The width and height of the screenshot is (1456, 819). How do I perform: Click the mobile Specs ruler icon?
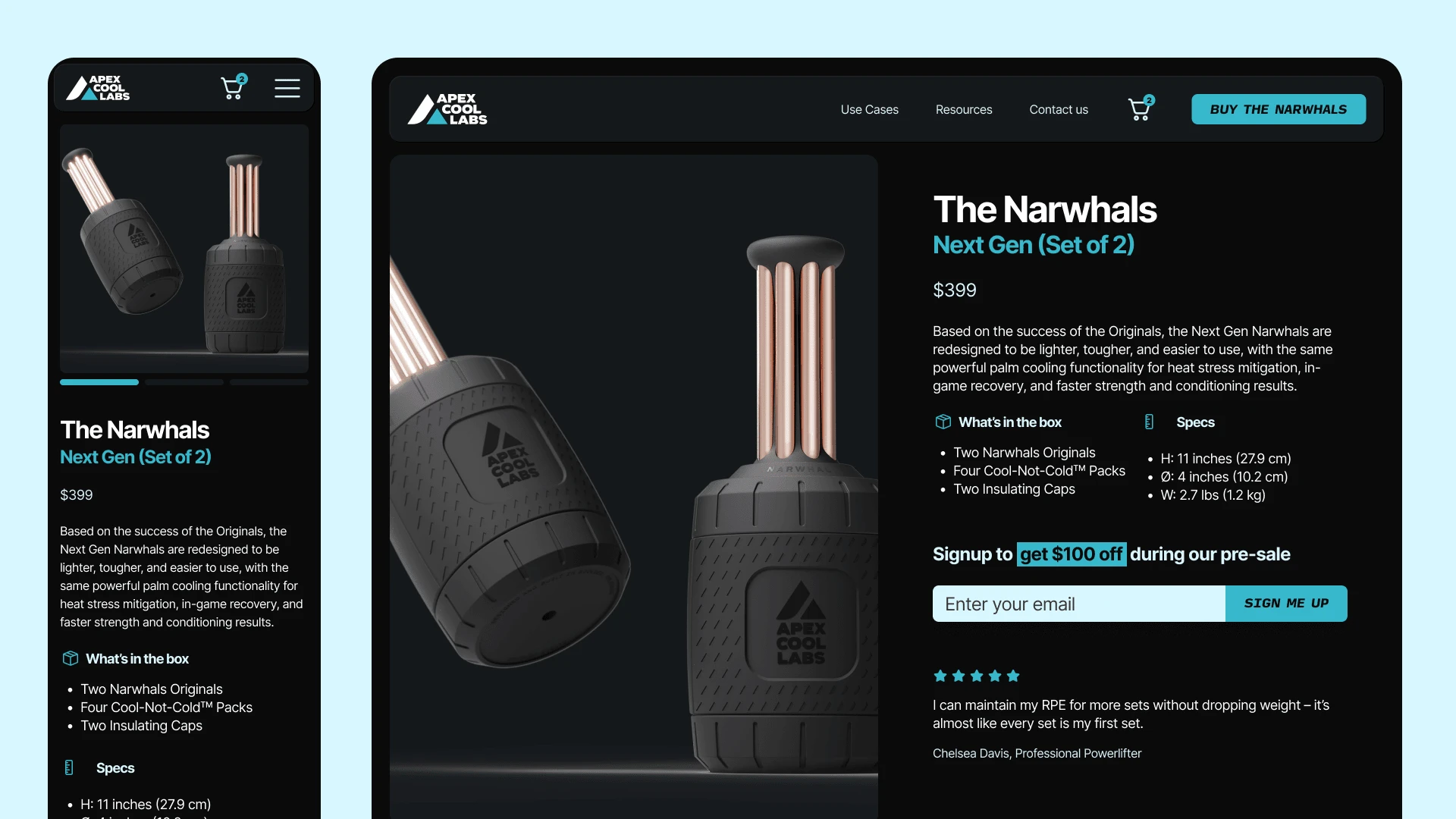coord(69,767)
